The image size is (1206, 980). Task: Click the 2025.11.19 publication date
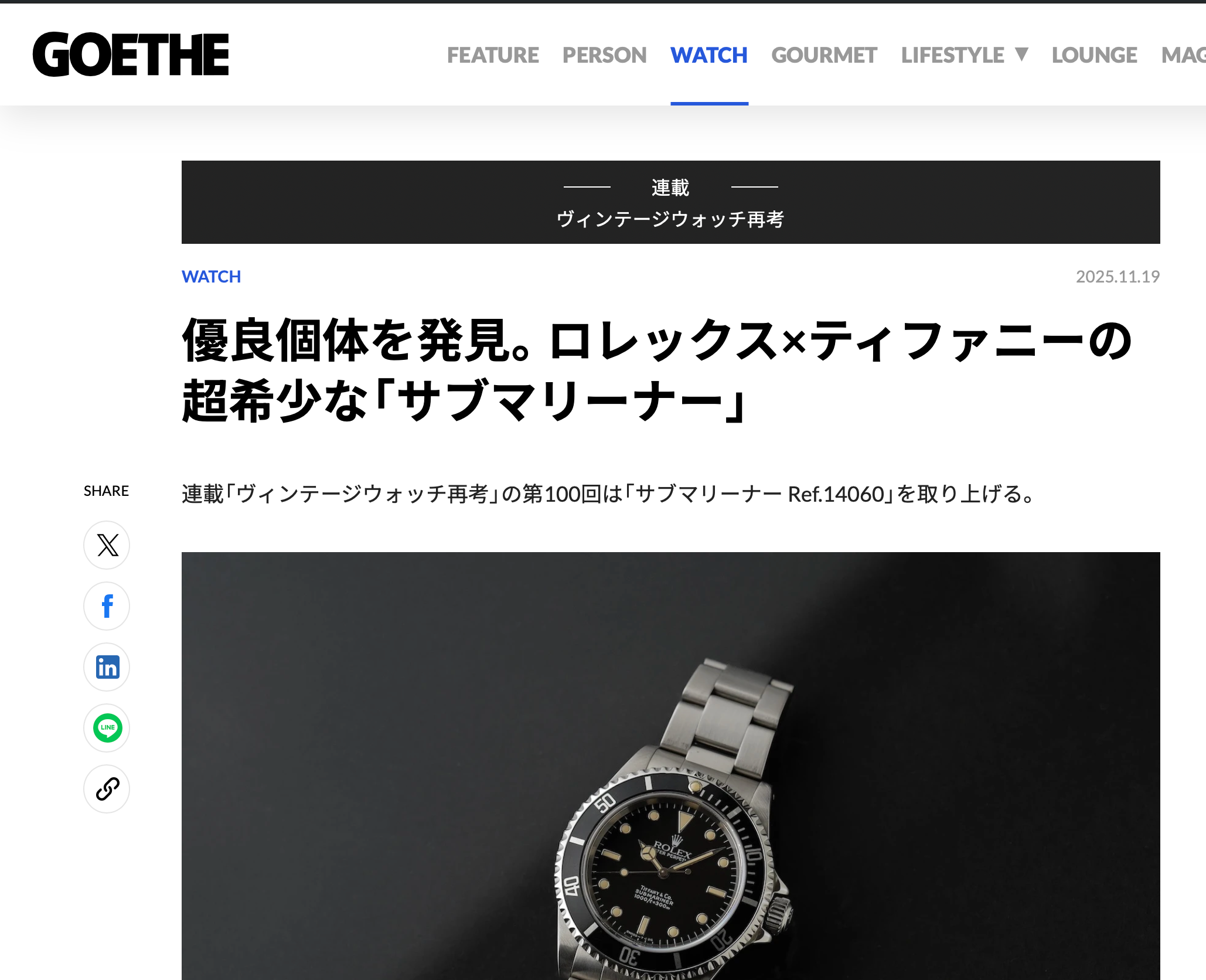pyautogui.click(x=1118, y=277)
